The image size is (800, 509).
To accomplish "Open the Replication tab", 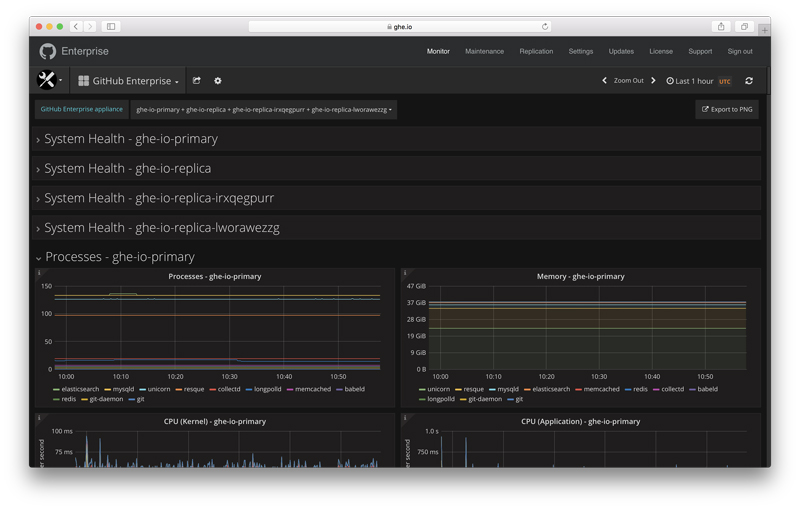I will (x=536, y=52).
